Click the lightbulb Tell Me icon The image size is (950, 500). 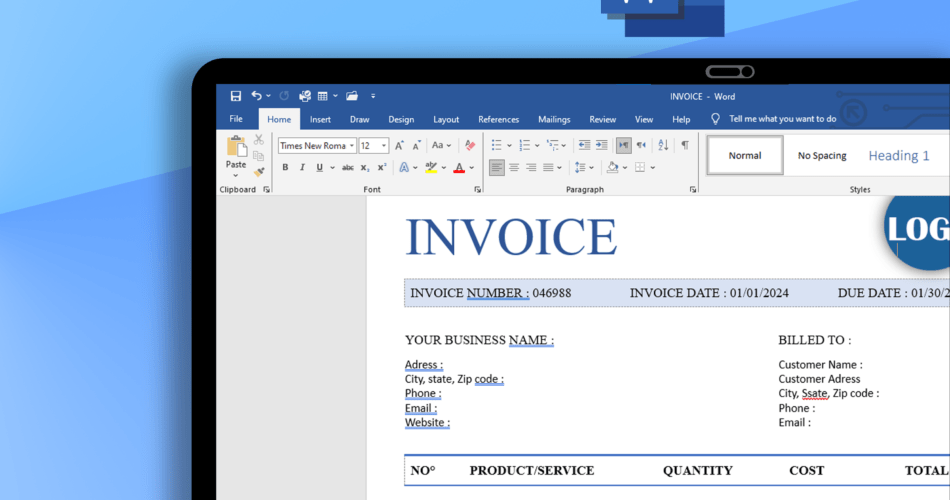716,119
